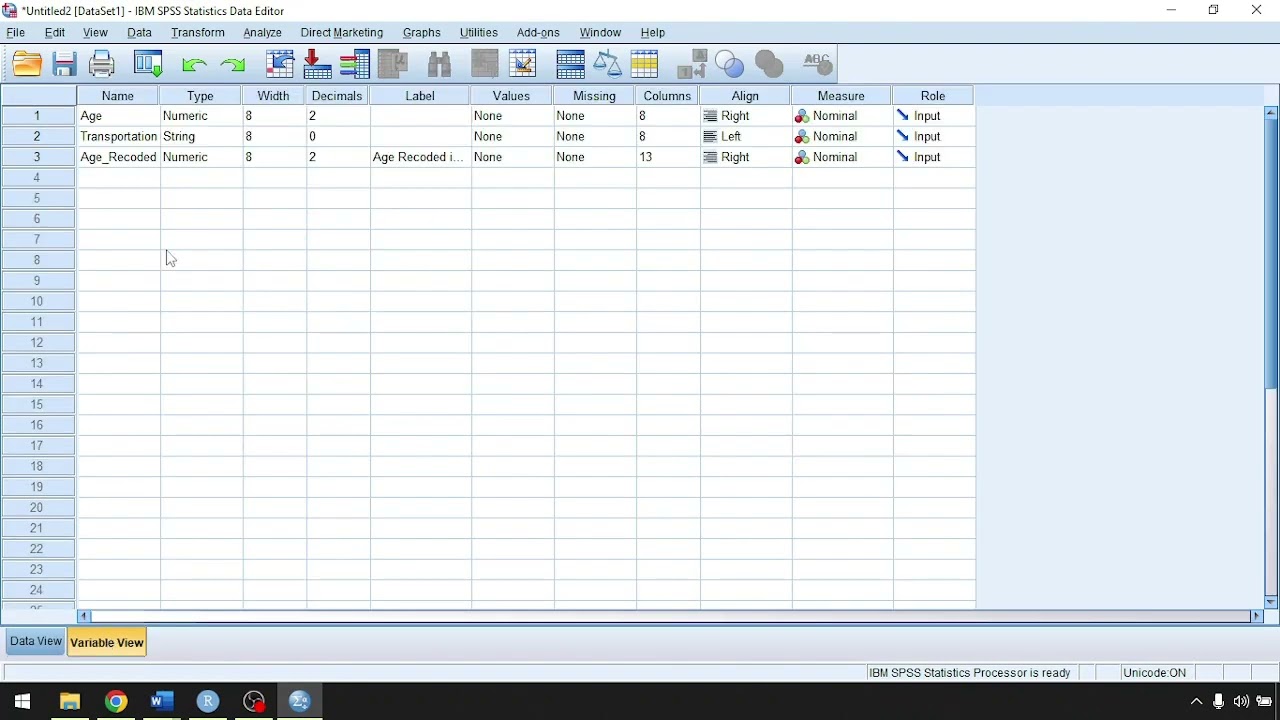The width and height of the screenshot is (1280, 720).
Task: Run the ABC spell check icon
Action: (x=817, y=65)
